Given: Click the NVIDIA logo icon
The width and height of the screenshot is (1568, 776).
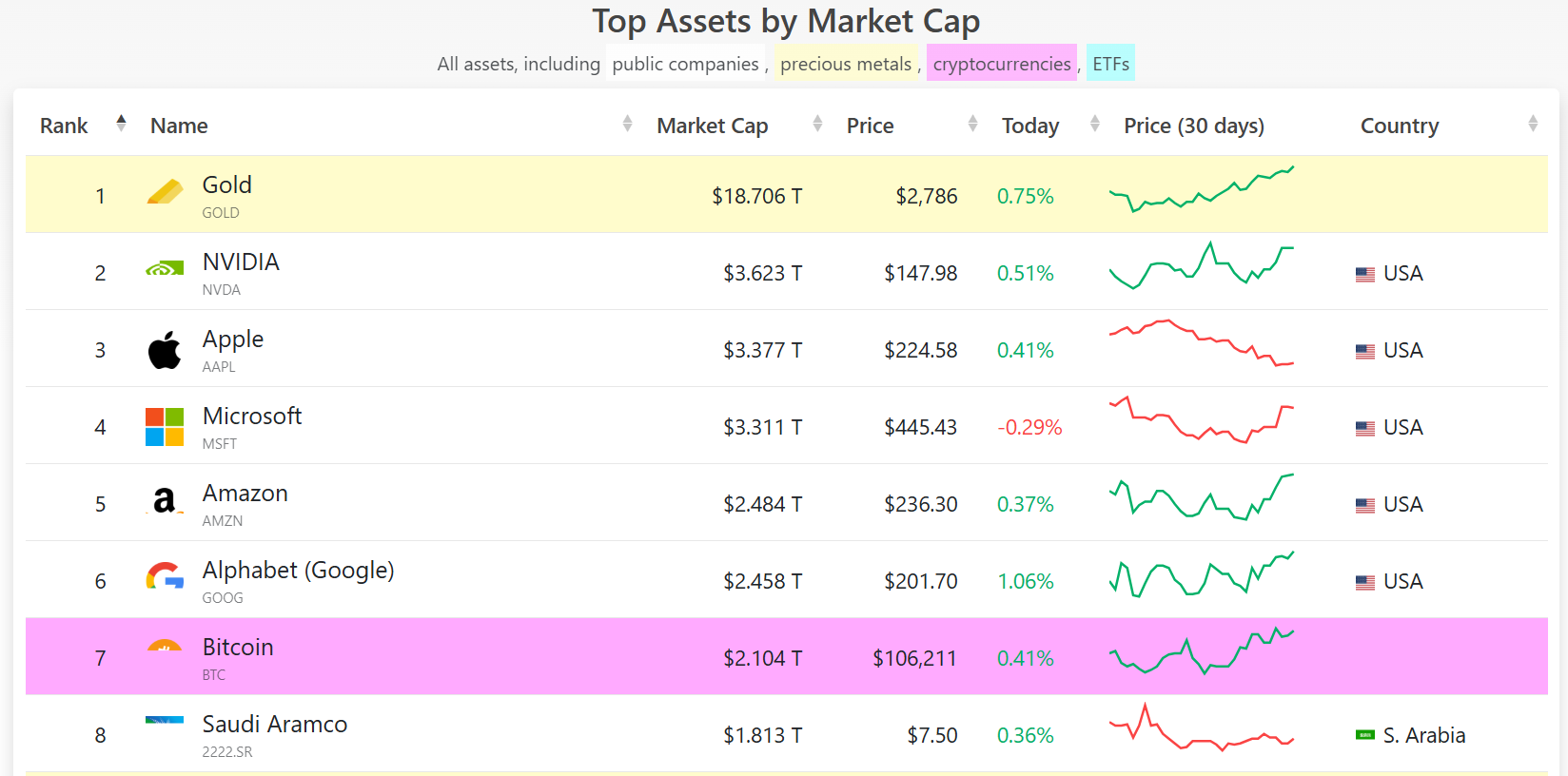Looking at the screenshot, I should click(165, 269).
